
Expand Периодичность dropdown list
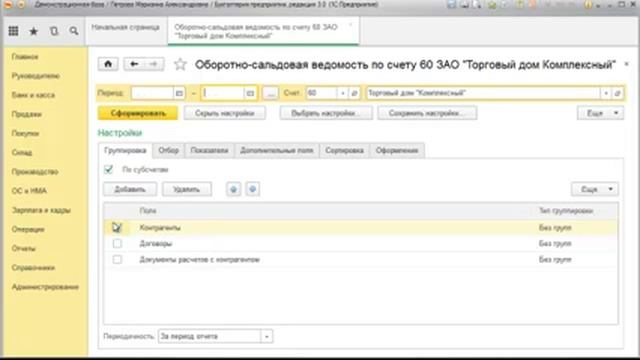pos(267,337)
